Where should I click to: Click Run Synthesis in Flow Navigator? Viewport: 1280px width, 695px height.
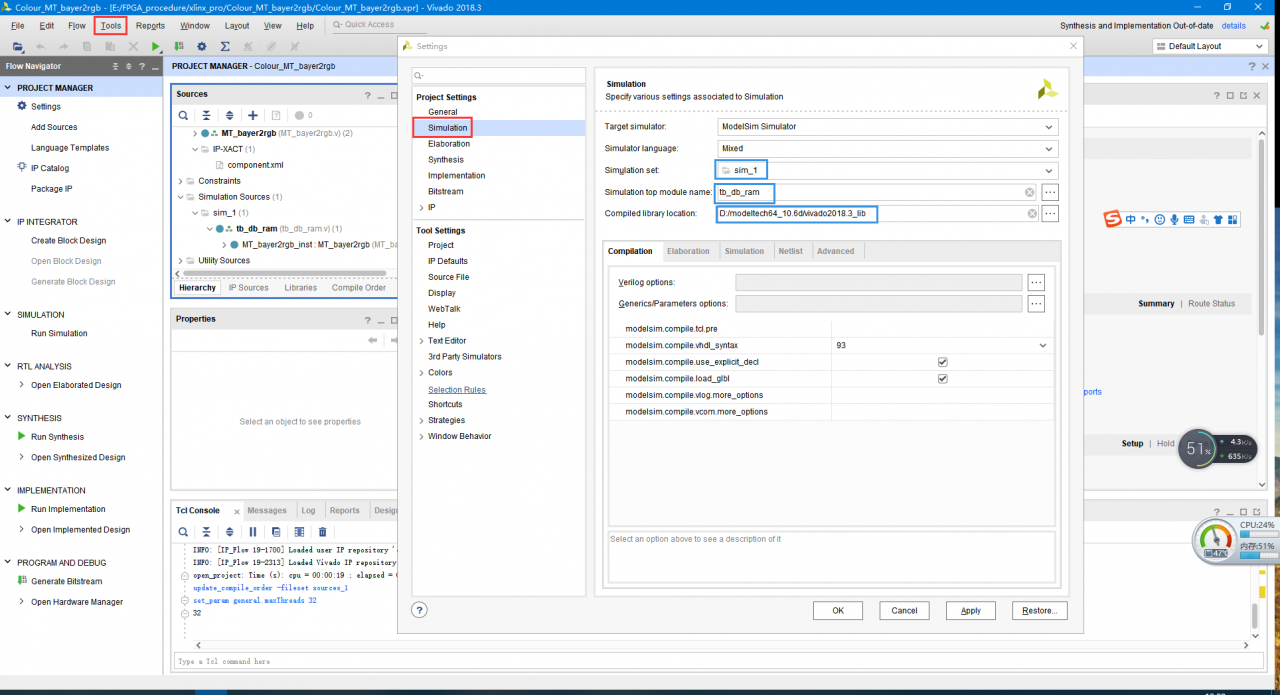click(57, 437)
